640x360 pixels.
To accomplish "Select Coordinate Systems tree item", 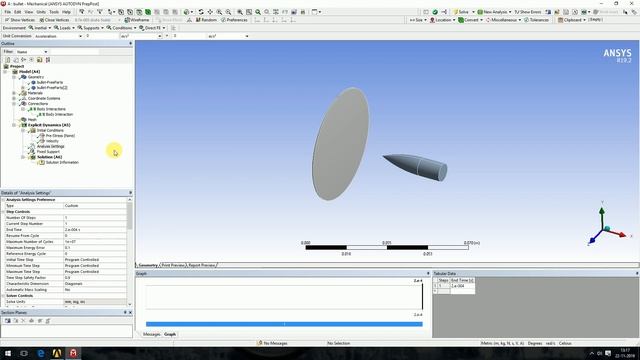I will coord(44,98).
